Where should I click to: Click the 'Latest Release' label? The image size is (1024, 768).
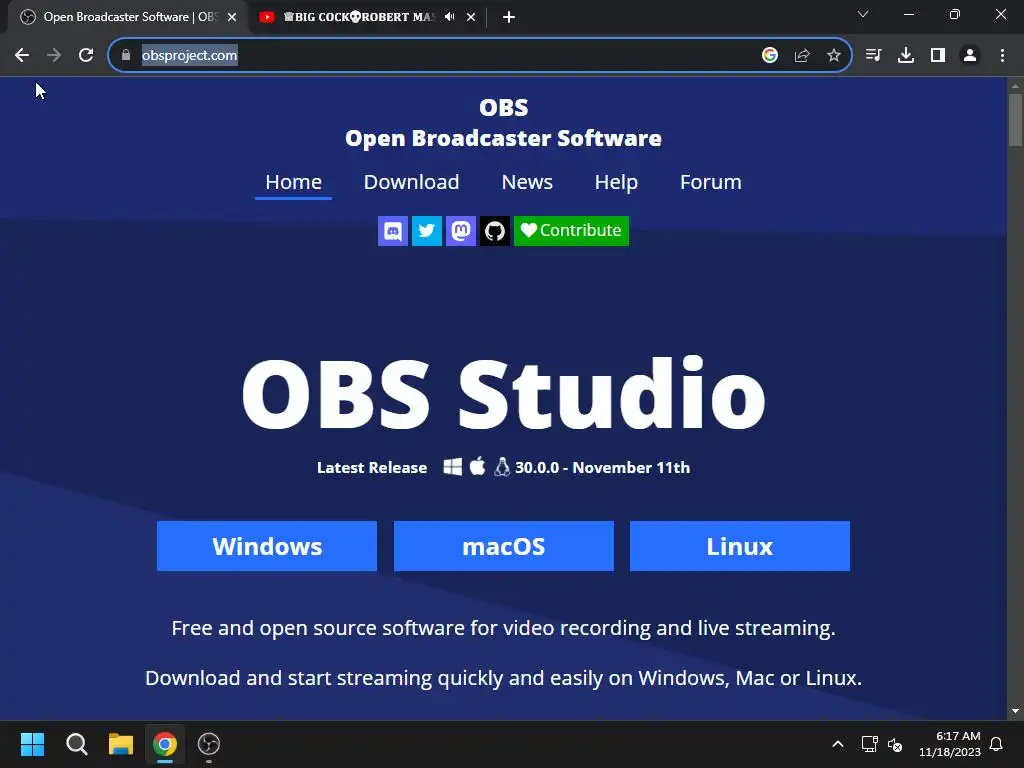[x=372, y=468]
